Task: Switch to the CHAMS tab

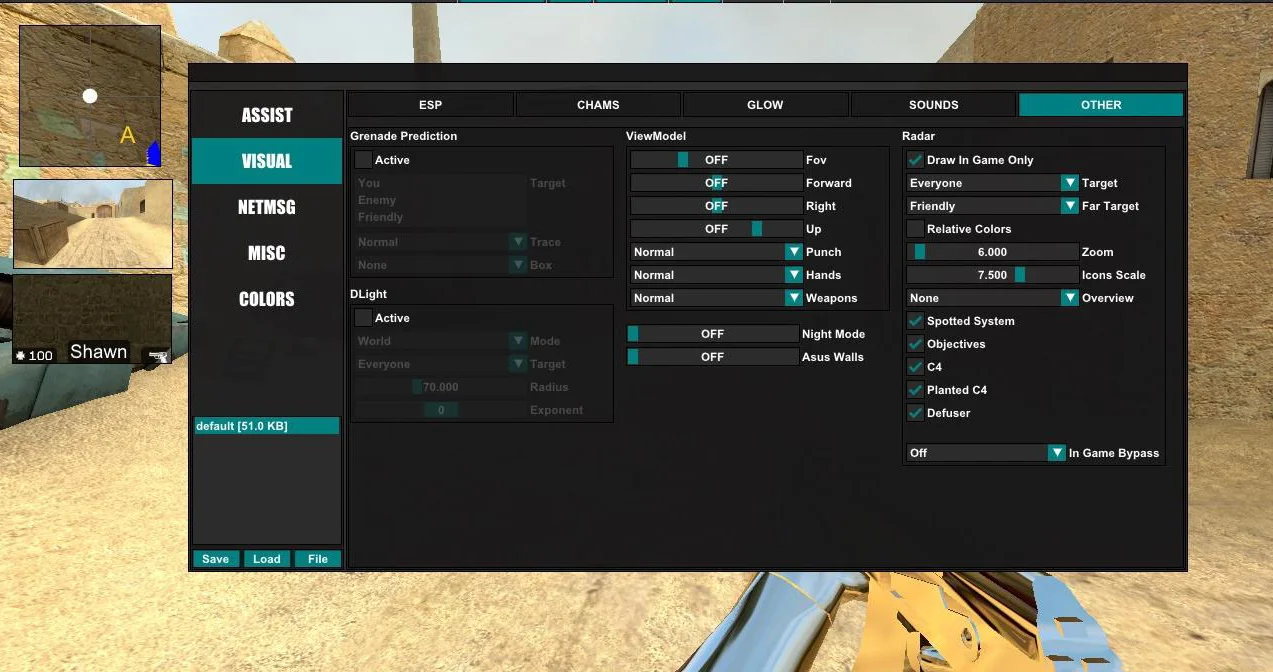Action: (x=598, y=105)
